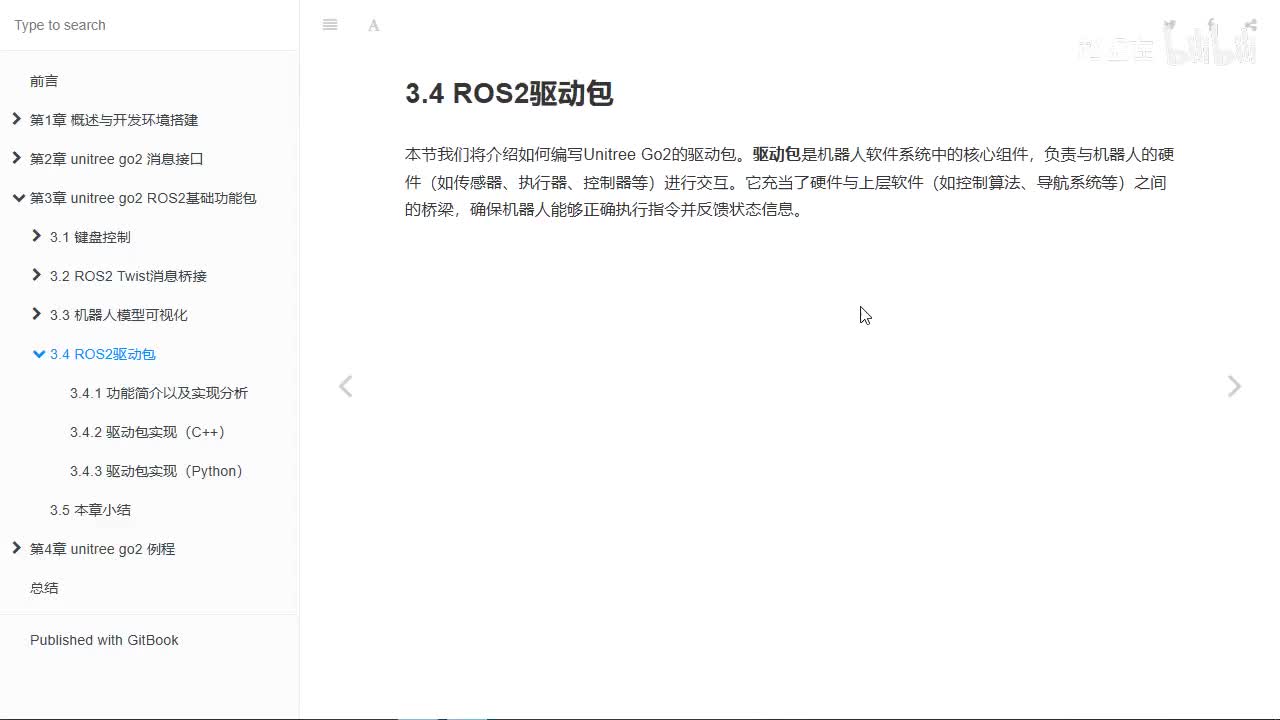The width and height of the screenshot is (1280, 720).
Task: Open the 前言 page
Action: [44, 81]
